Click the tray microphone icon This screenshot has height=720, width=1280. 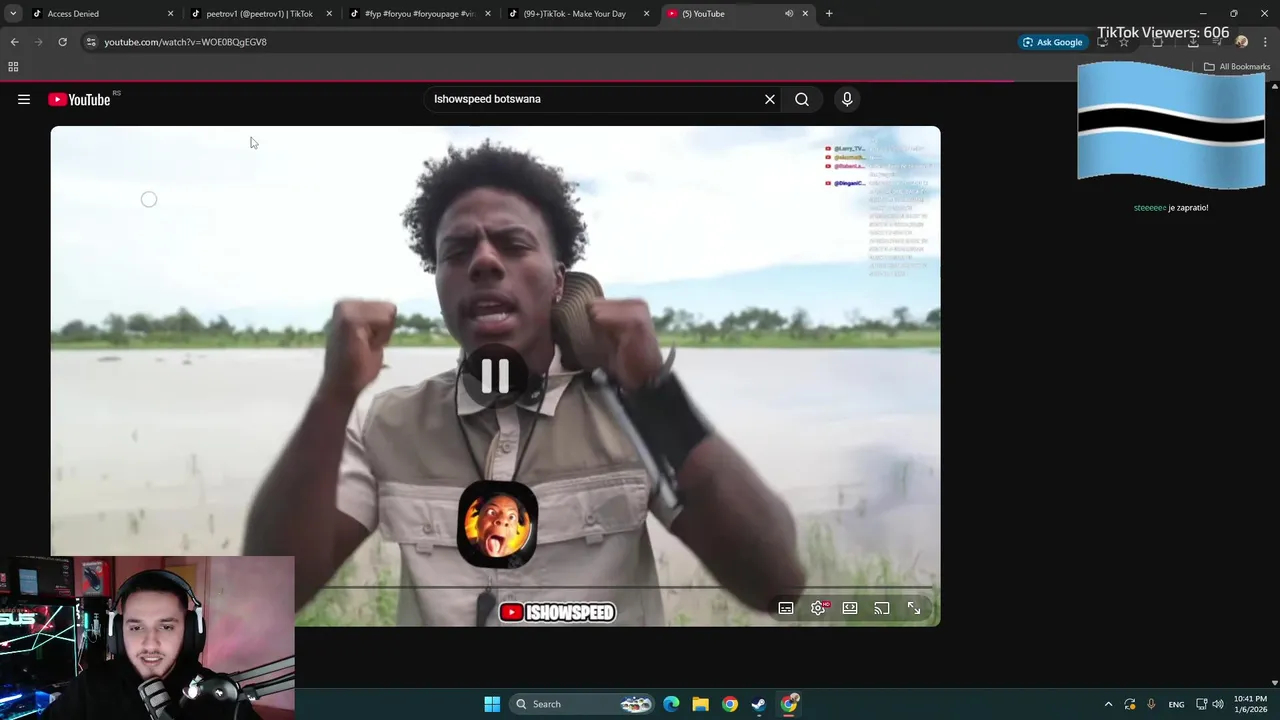point(1151,704)
